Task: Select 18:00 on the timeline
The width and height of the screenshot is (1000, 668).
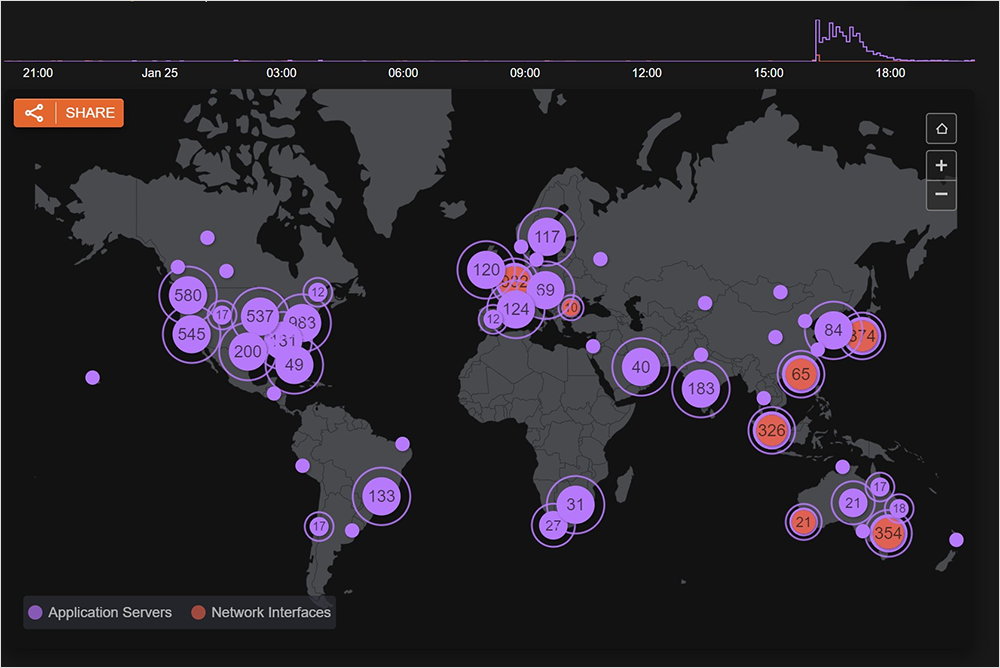Action: (x=890, y=73)
